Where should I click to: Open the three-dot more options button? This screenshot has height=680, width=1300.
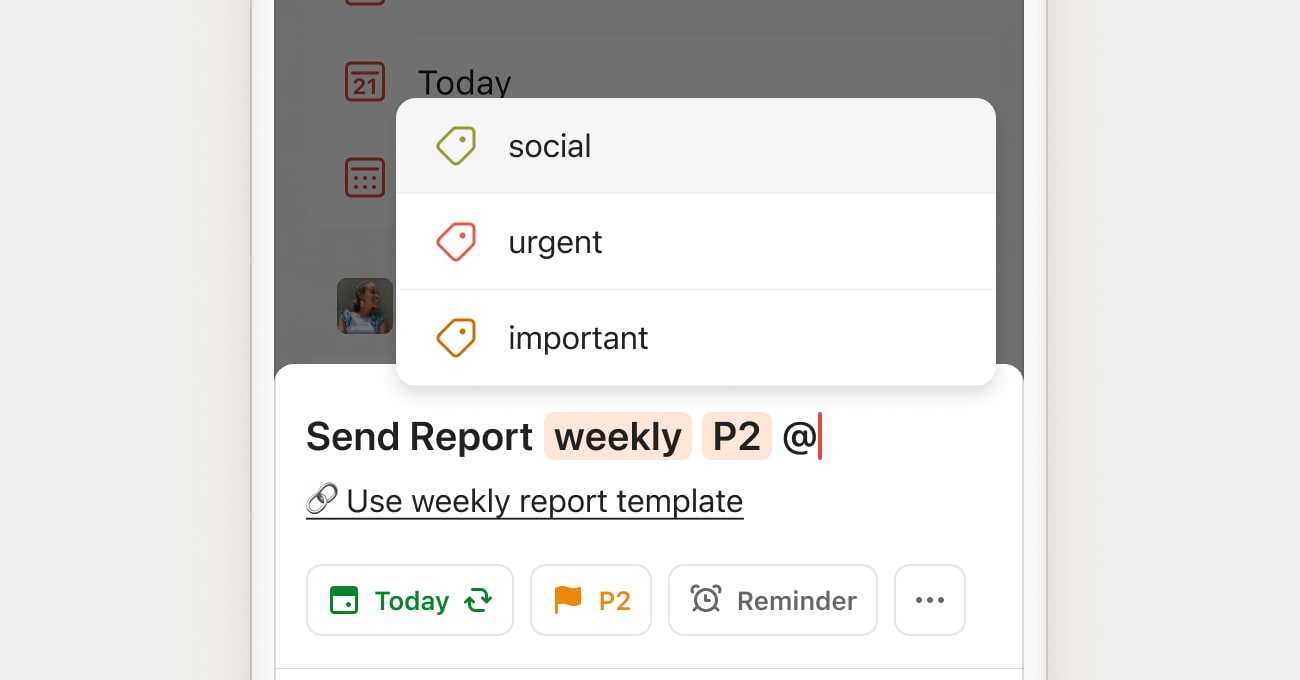pos(929,600)
